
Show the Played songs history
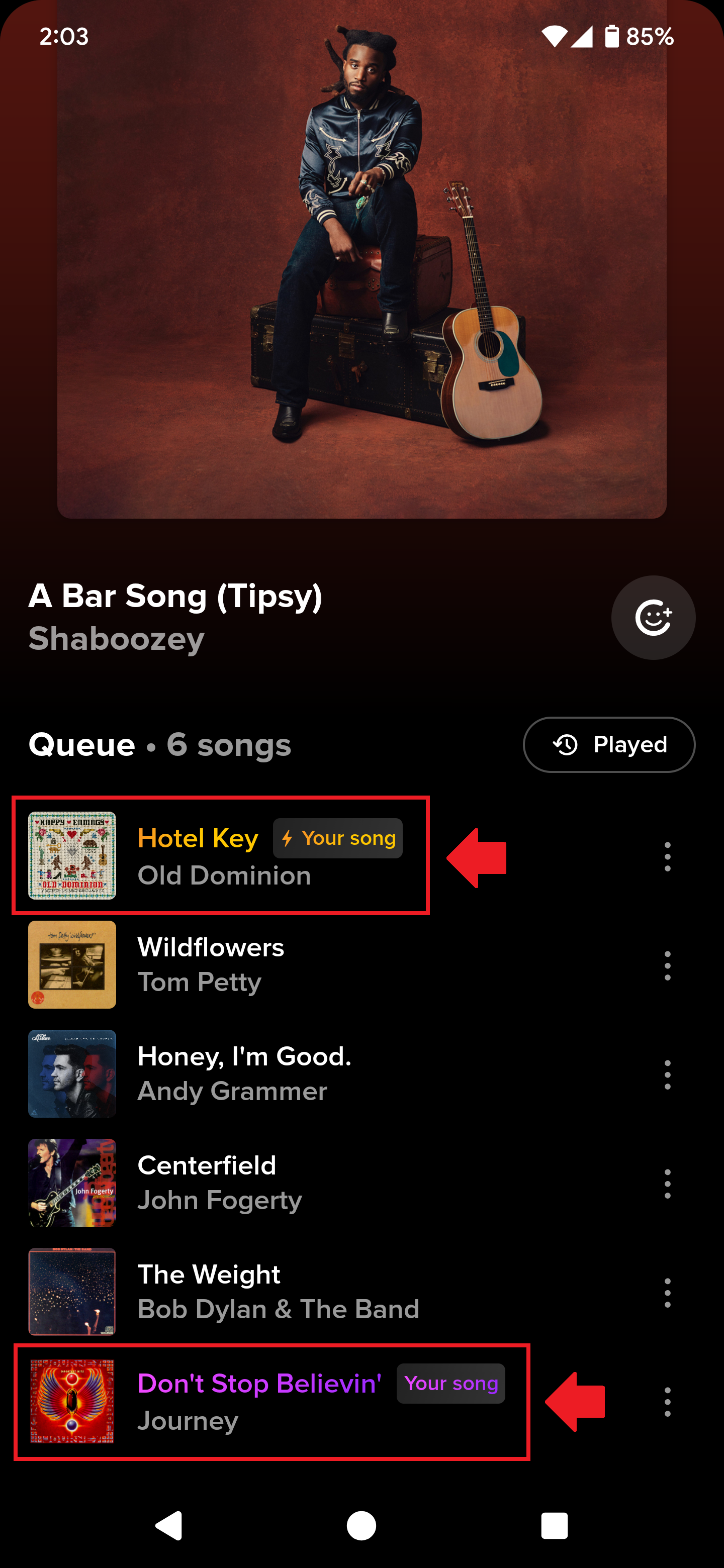(x=609, y=744)
